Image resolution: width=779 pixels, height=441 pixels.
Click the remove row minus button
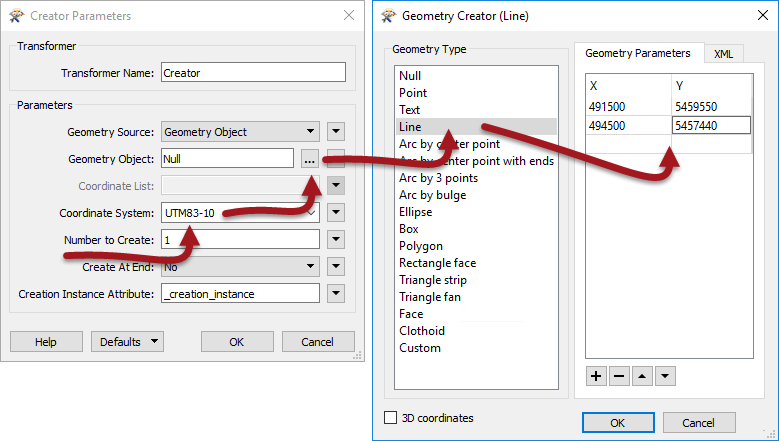(x=619, y=376)
